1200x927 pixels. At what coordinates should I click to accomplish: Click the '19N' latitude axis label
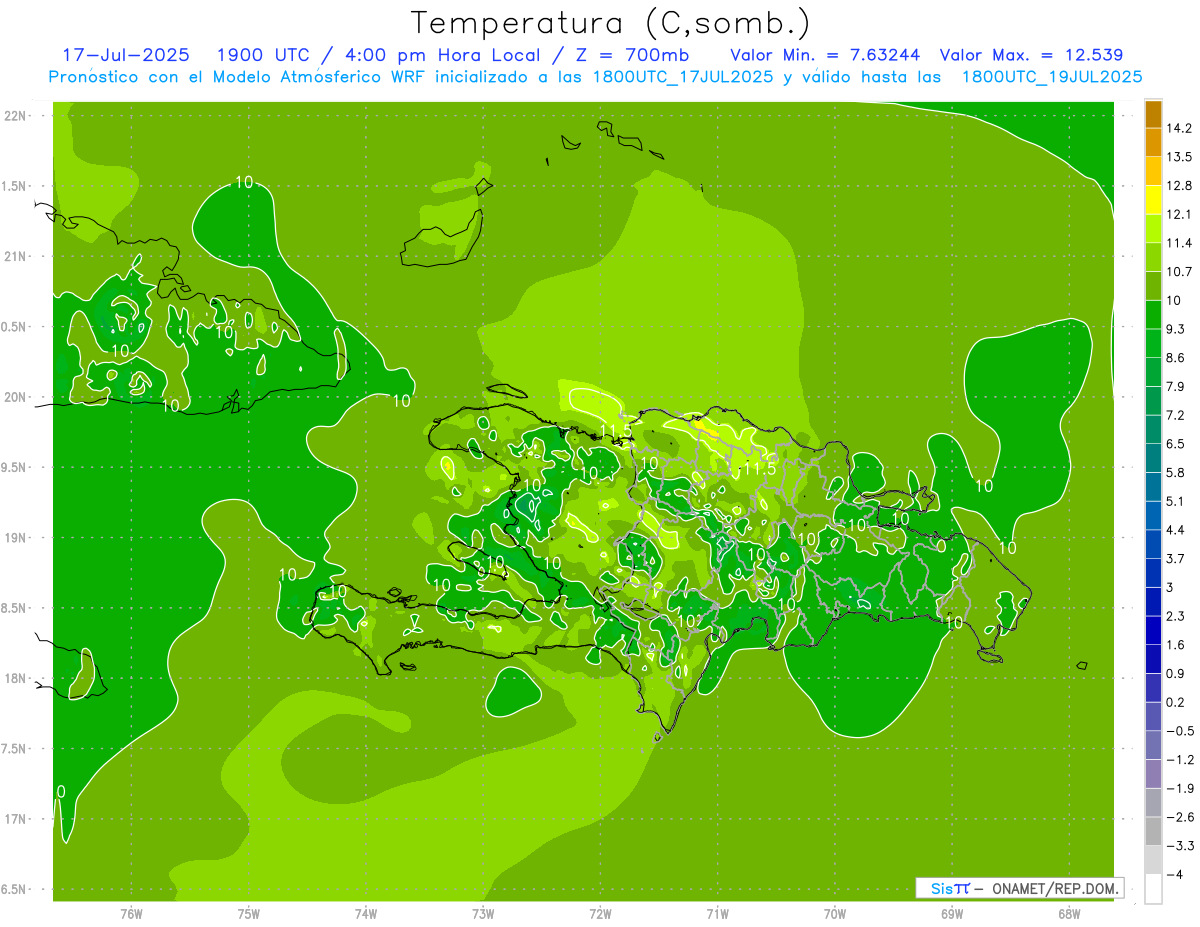coord(15,537)
